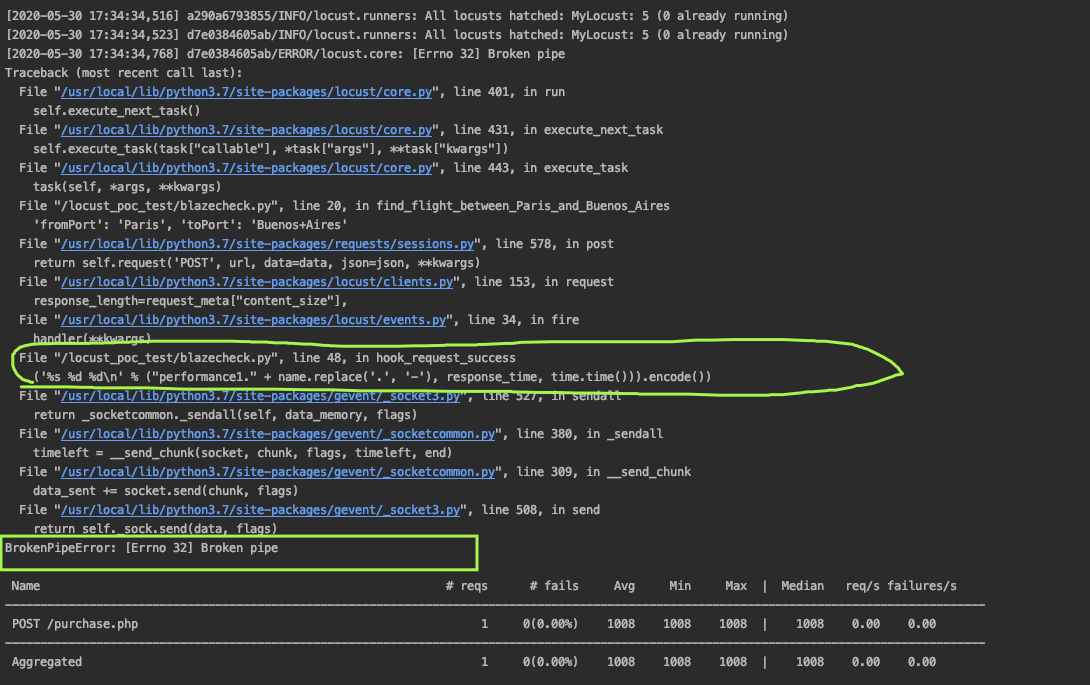Click blazecheck.py line 20 traceback row
Screen dimensions: 1090x685
(x=344, y=206)
